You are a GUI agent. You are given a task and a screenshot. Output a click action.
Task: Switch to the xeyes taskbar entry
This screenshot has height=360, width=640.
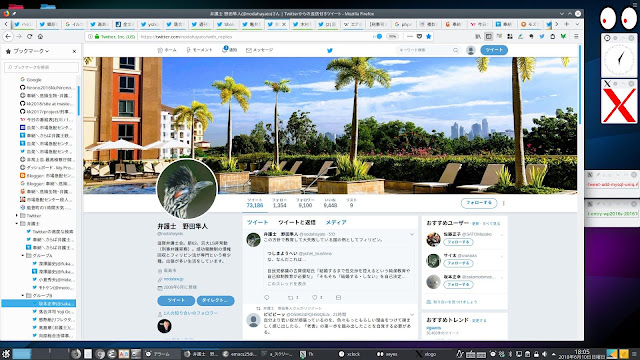click(387, 354)
